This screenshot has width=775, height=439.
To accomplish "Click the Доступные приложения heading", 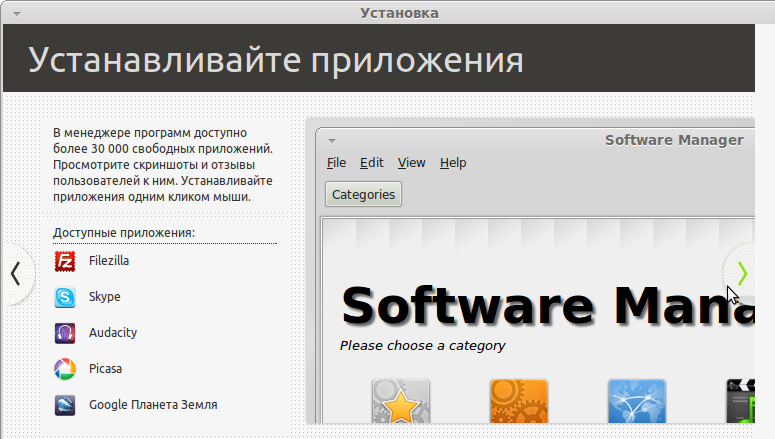I will tap(124, 233).
